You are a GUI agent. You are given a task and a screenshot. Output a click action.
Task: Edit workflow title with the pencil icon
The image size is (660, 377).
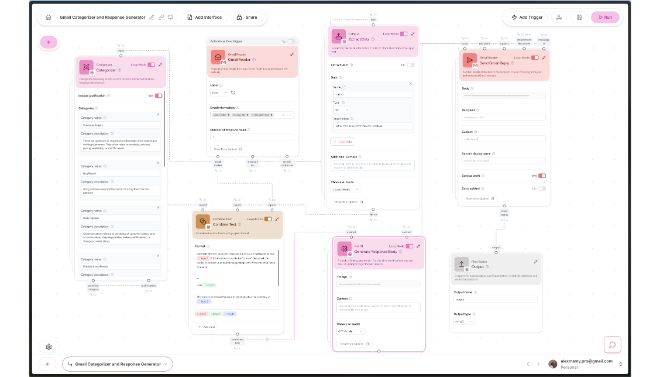152,17
